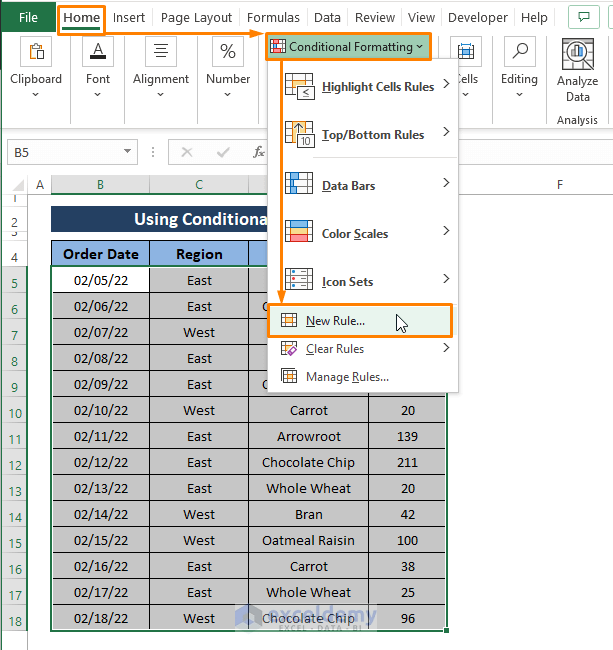Viewport: 613px width, 650px height.
Task: Expand the Name Box dropdown arrow
Action: (127, 152)
